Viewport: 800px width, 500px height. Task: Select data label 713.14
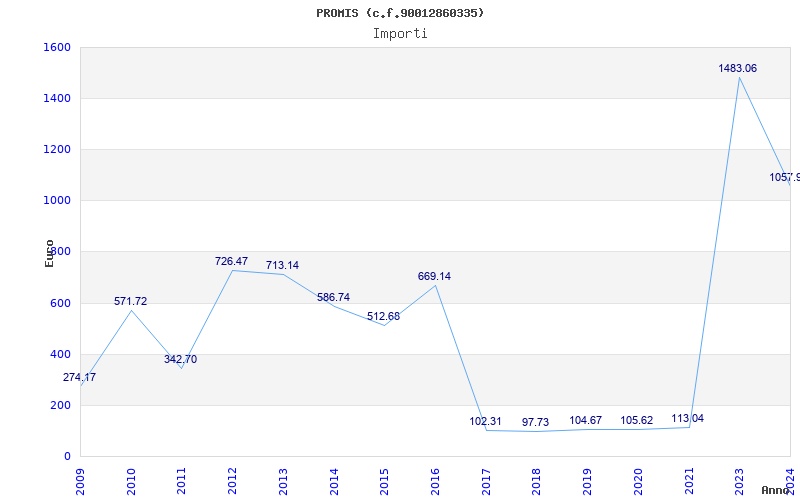tap(282, 265)
